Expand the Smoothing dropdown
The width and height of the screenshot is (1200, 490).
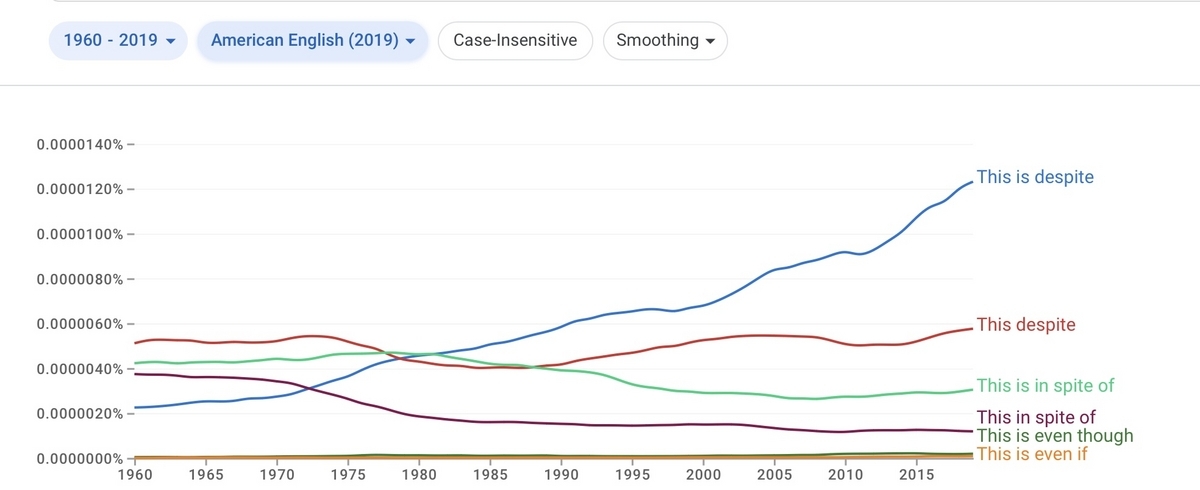(665, 41)
